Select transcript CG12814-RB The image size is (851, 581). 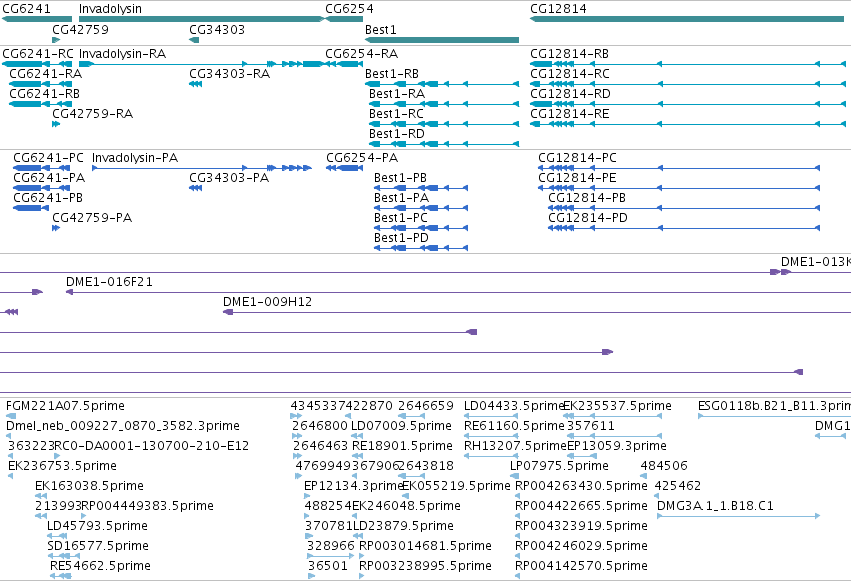click(569, 54)
